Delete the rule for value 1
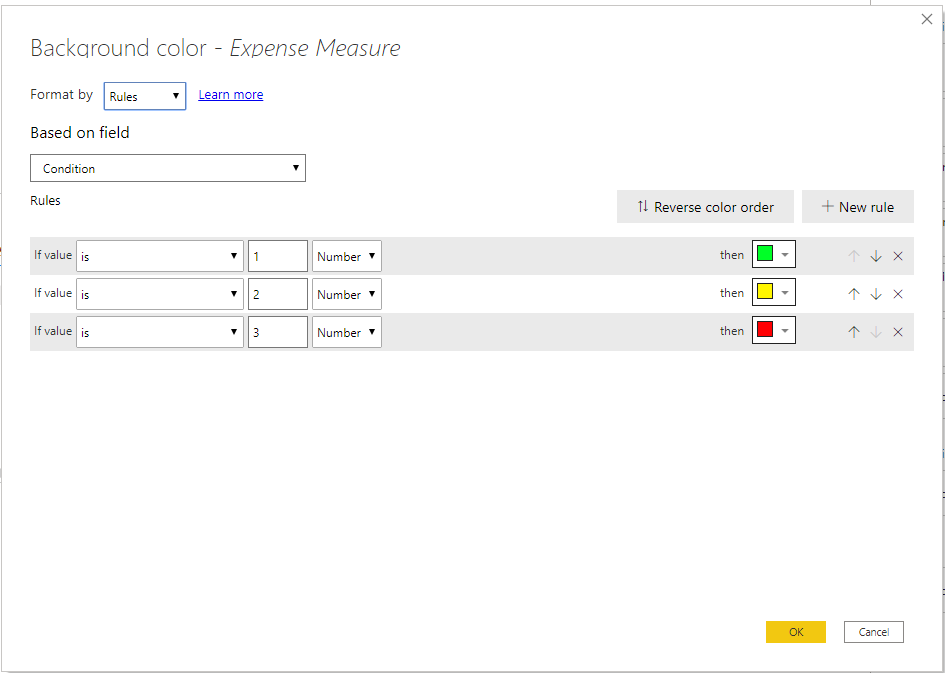This screenshot has height=673, width=945. click(898, 256)
